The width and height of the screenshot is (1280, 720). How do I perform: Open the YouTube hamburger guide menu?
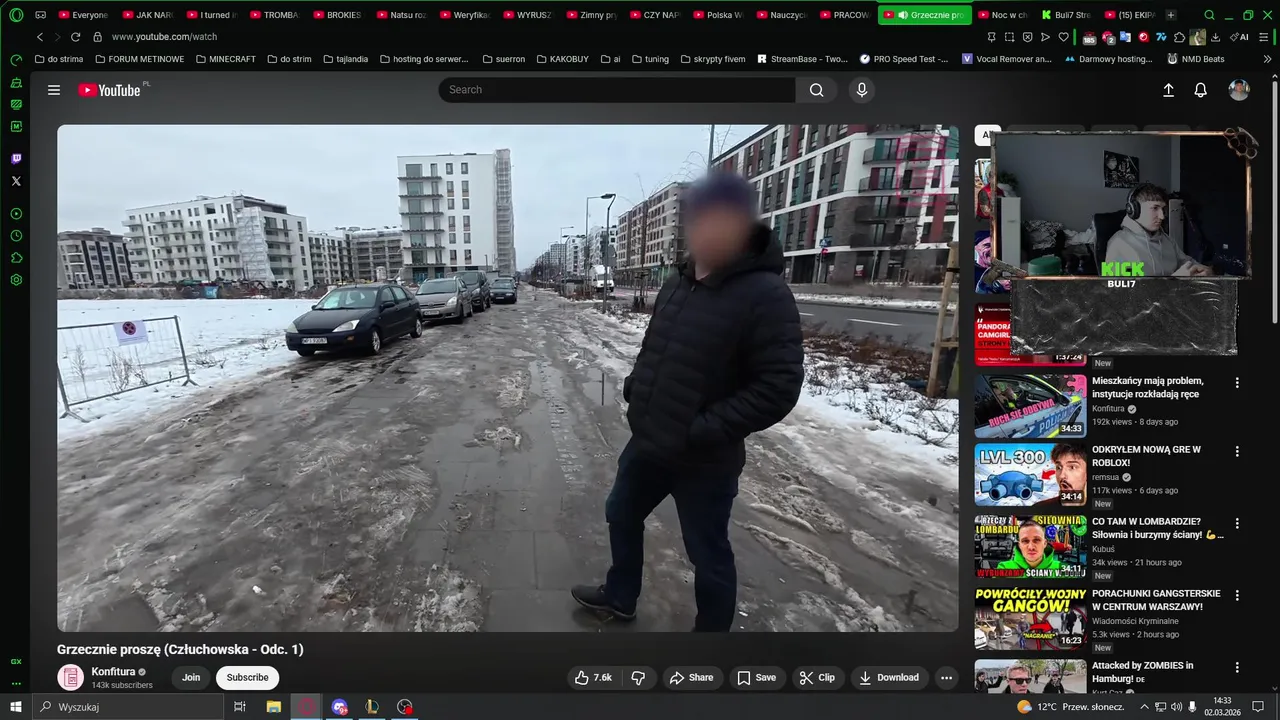click(x=54, y=90)
